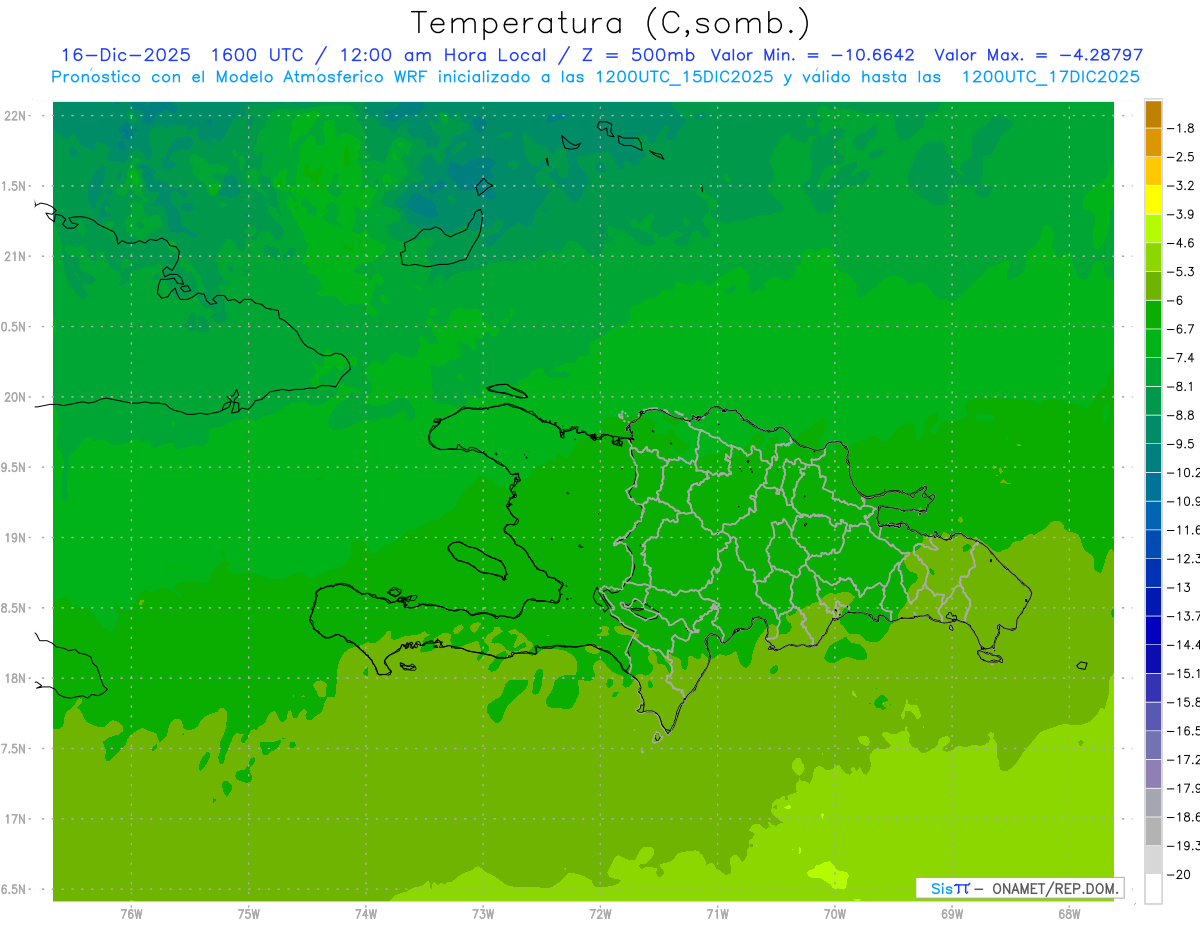This screenshot has width=1200, height=927.
Task: Pick the light gray swatch between -19.3 and -20
Action: 1153,860
